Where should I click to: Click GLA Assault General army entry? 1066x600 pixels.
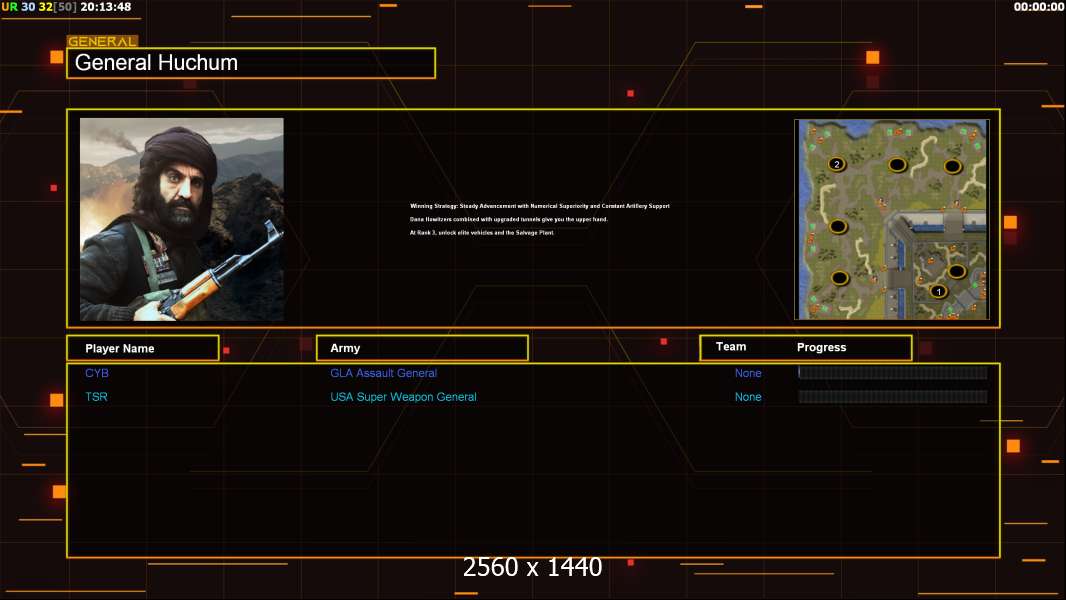pyautogui.click(x=383, y=373)
